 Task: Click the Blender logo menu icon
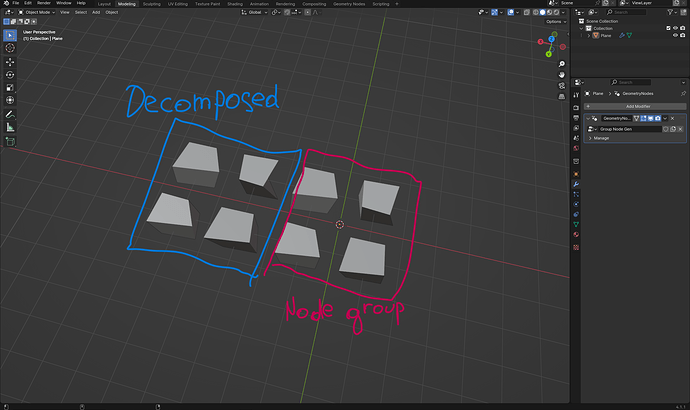pos(6,3)
